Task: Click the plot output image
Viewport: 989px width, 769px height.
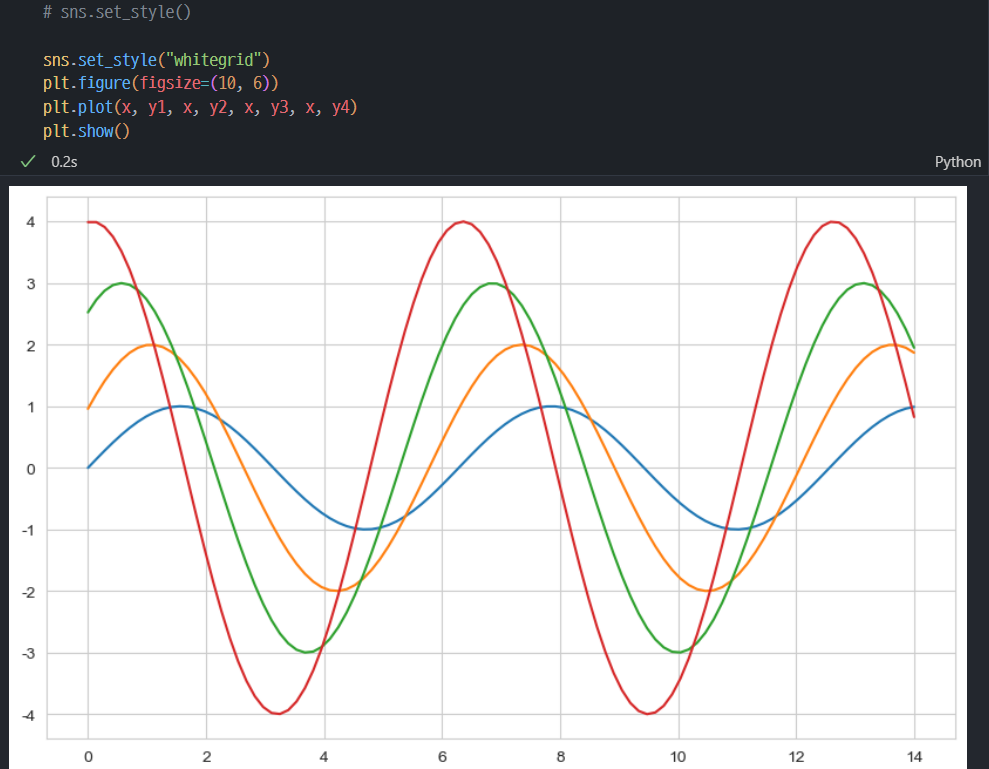Action: click(488, 478)
